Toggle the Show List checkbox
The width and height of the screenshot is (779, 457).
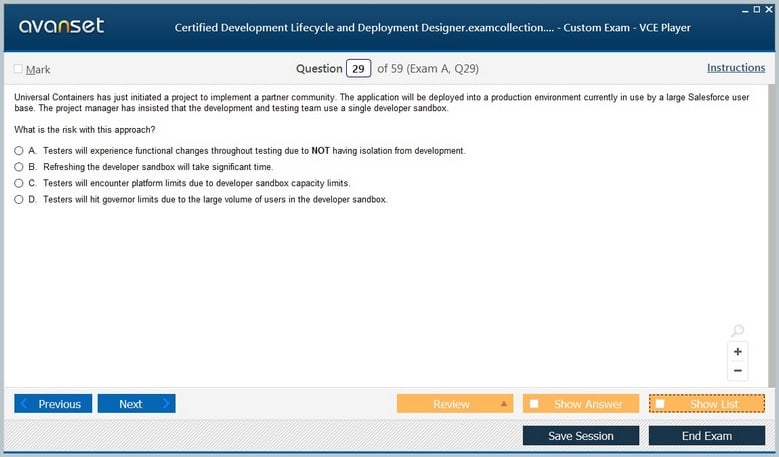click(x=660, y=403)
